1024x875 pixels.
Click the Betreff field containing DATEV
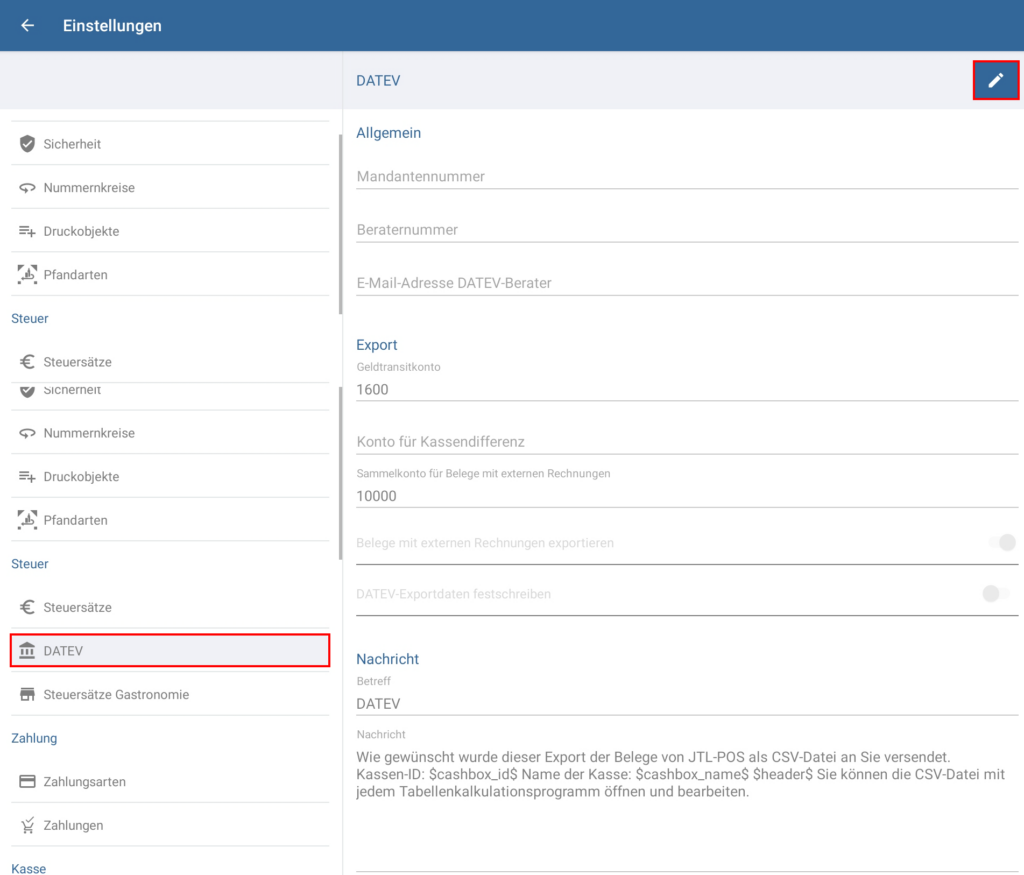(x=686, y=704)
